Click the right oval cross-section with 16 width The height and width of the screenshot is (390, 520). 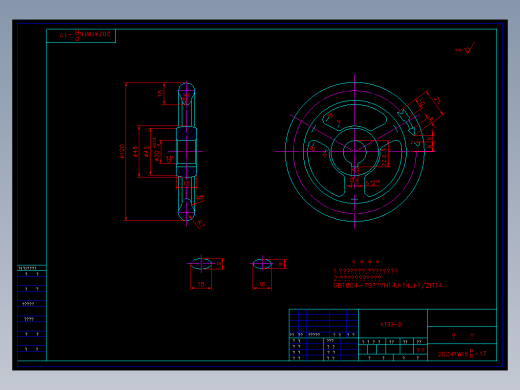click(x=262, y=264)
